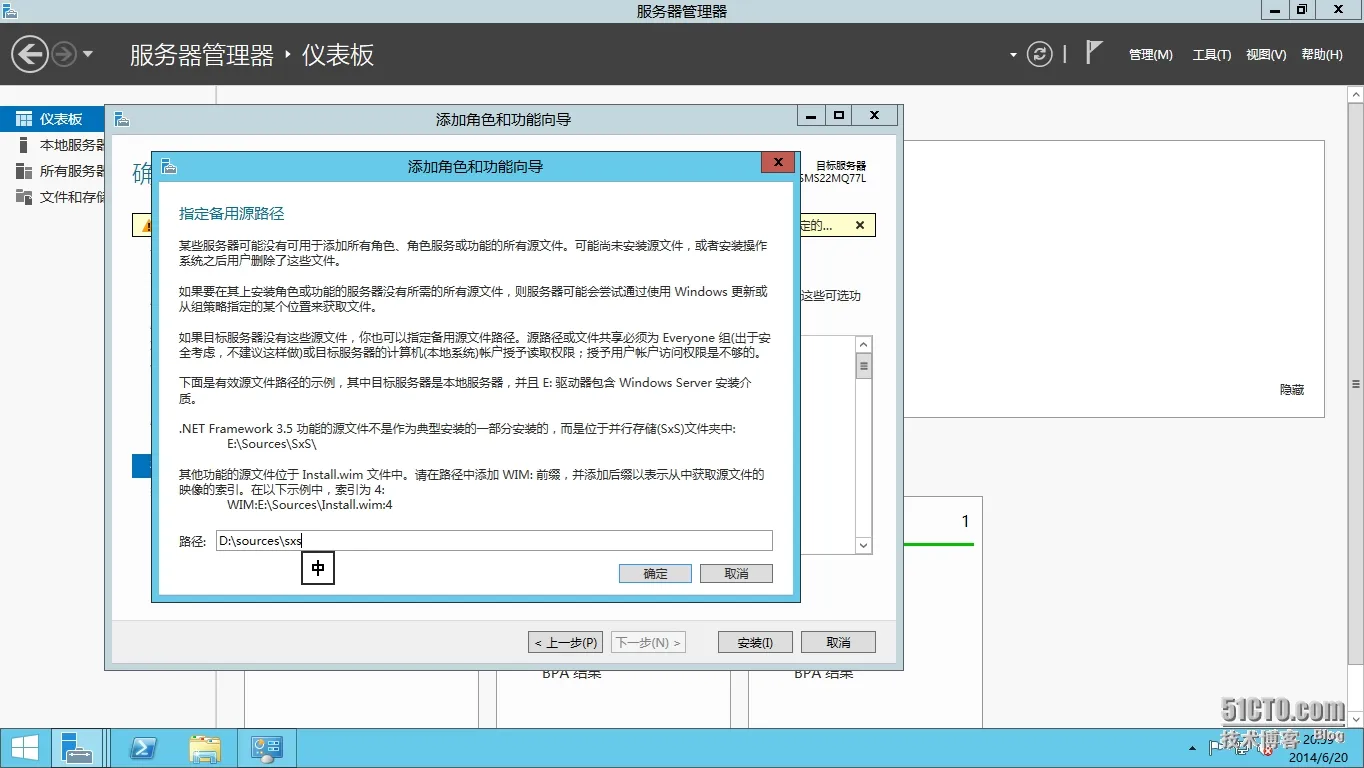
Task: Cancel the source path dialog with 取消
Action: (736, 574)
